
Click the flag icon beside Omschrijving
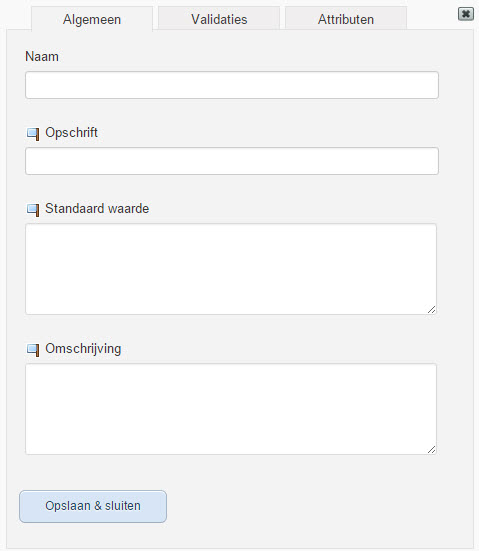[33, 350]
